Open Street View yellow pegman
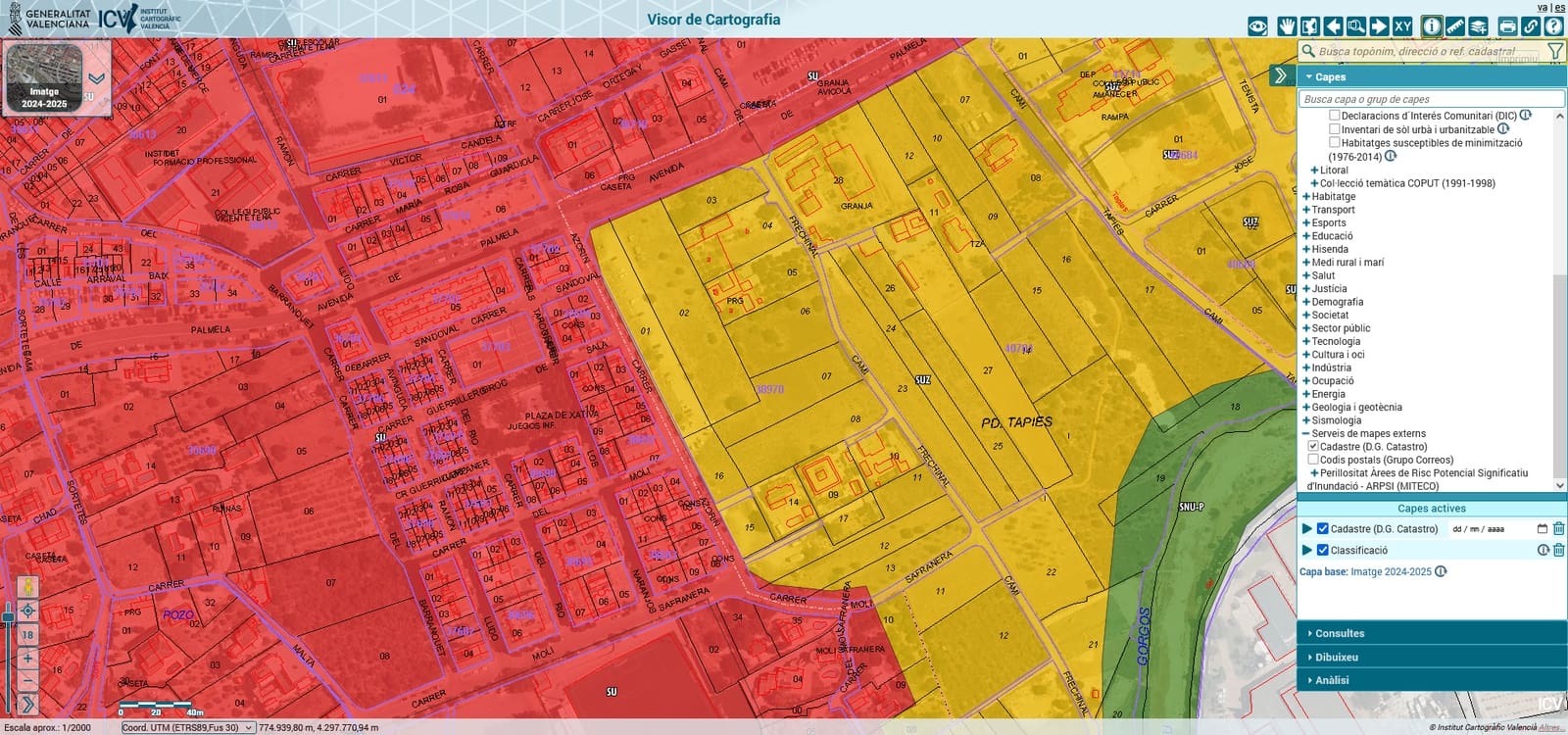Viewport: 1568px width, 735px height. [27, 586]
